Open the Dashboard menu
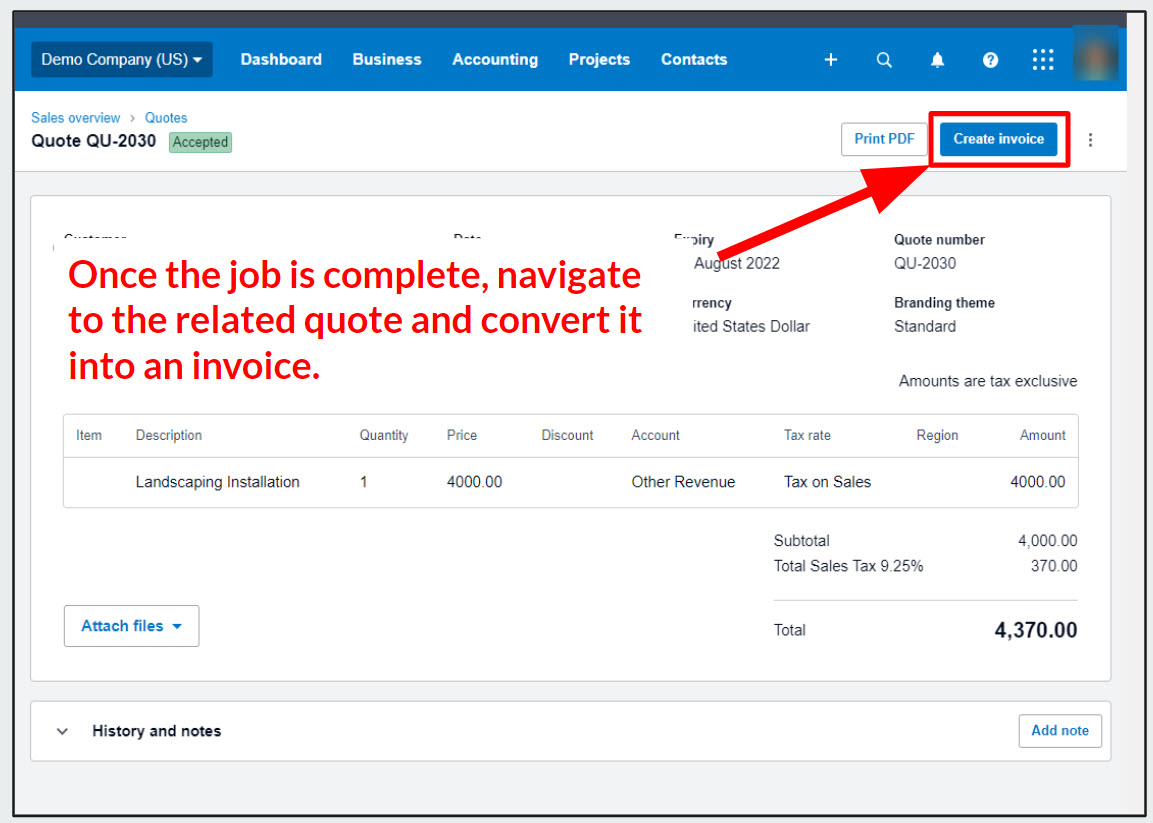Viewport: 1153px width, 823px height. (x=281, y=60)
